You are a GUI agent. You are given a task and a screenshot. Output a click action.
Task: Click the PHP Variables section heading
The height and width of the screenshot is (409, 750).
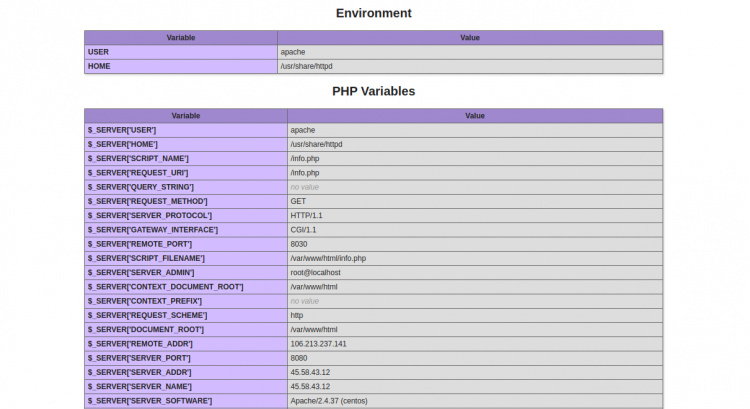(x=373, y=91)
